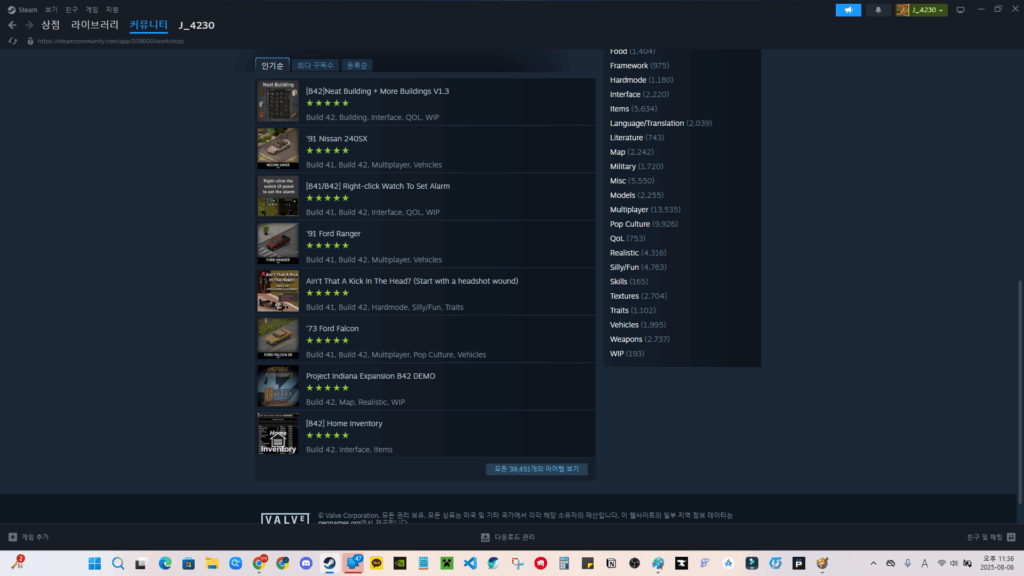1024x576 pixels.
Task: Open the J_4230 profile section
Action: tap(197, 25)
